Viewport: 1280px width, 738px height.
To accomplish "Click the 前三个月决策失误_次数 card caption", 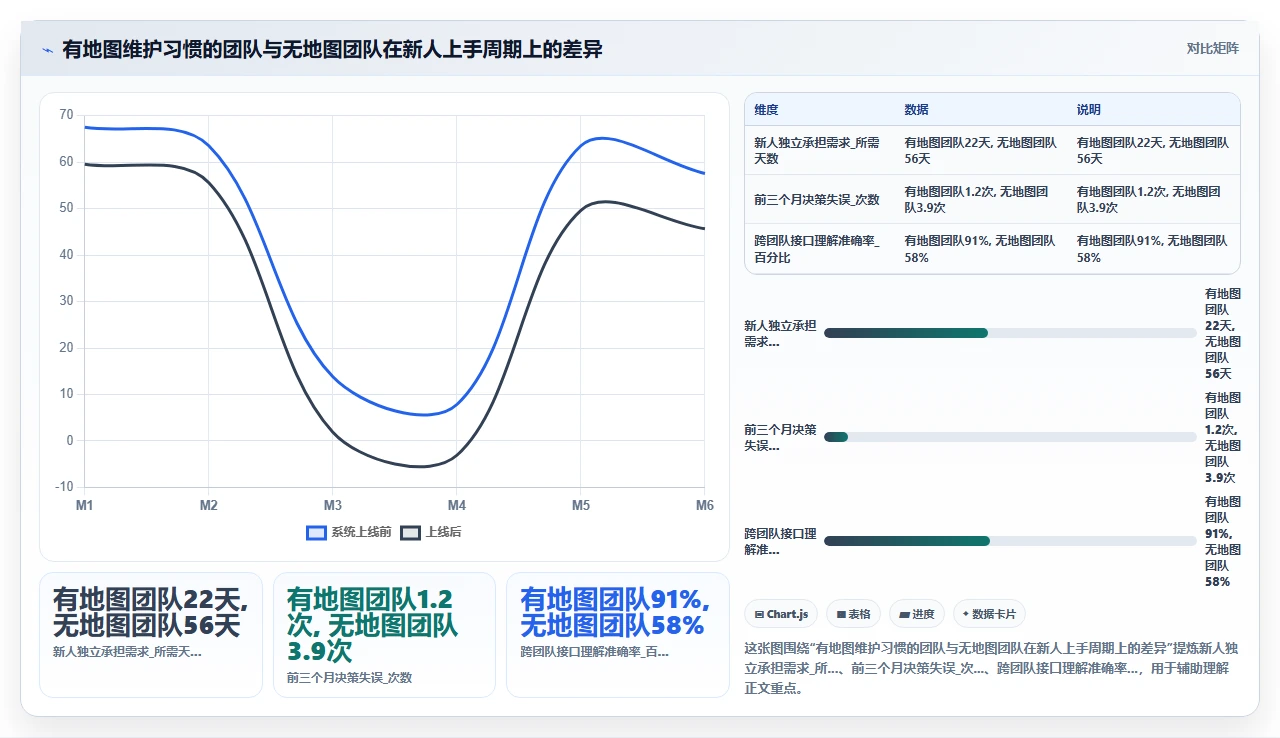I will 349,678.
